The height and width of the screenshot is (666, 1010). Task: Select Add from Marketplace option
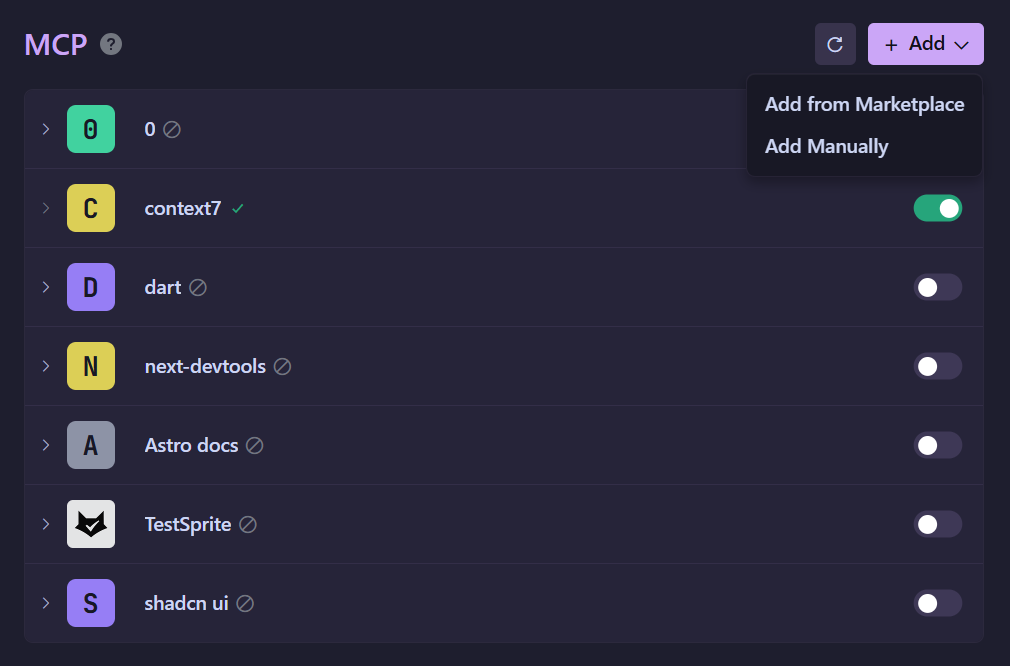click(864, 104)
